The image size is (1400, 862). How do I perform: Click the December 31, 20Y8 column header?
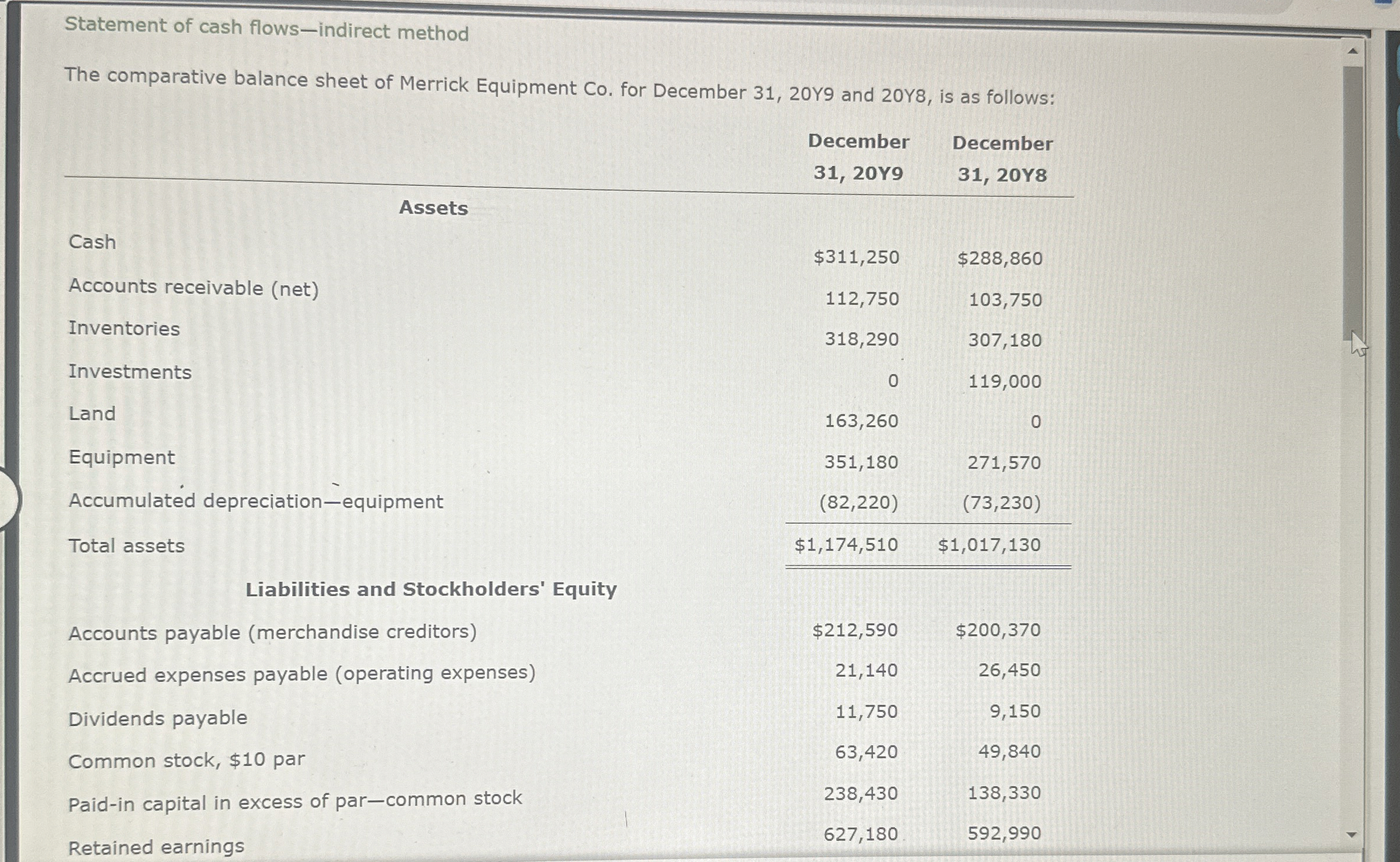coord(1002,158)
